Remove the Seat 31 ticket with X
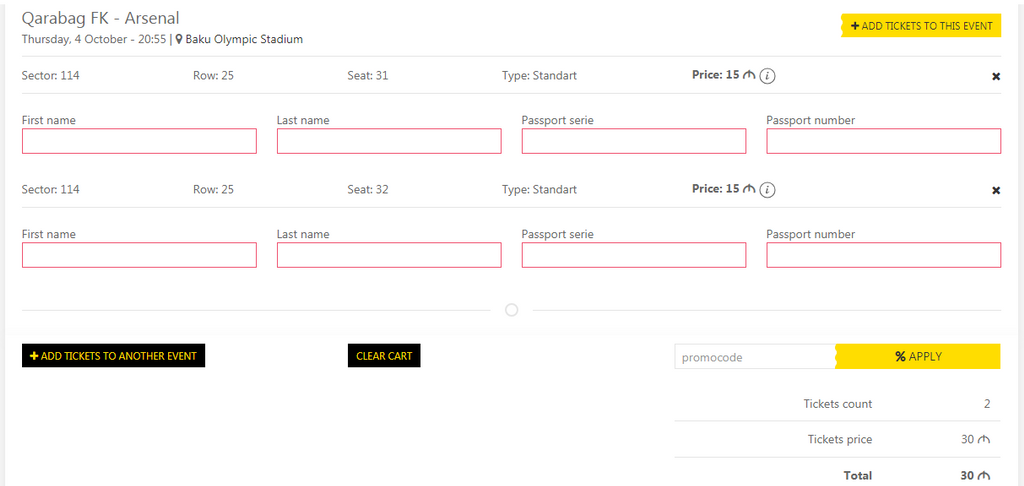Screen dimensions: 1024x486 click(996, 76)
